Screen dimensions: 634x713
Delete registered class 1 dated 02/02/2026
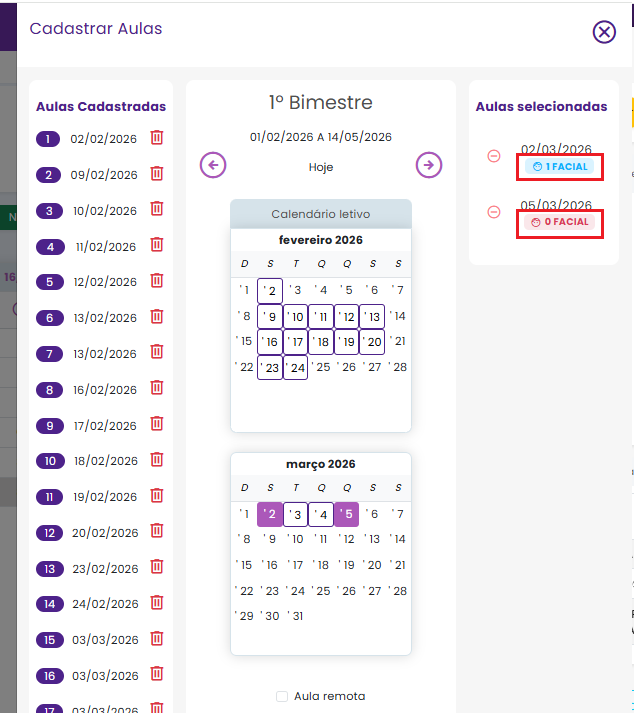click(x=157, y=138)
